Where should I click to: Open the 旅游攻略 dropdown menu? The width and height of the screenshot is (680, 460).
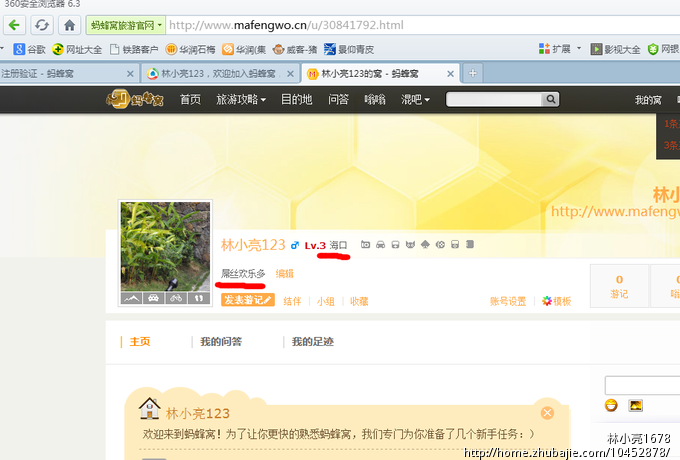[x=241, y=99]
